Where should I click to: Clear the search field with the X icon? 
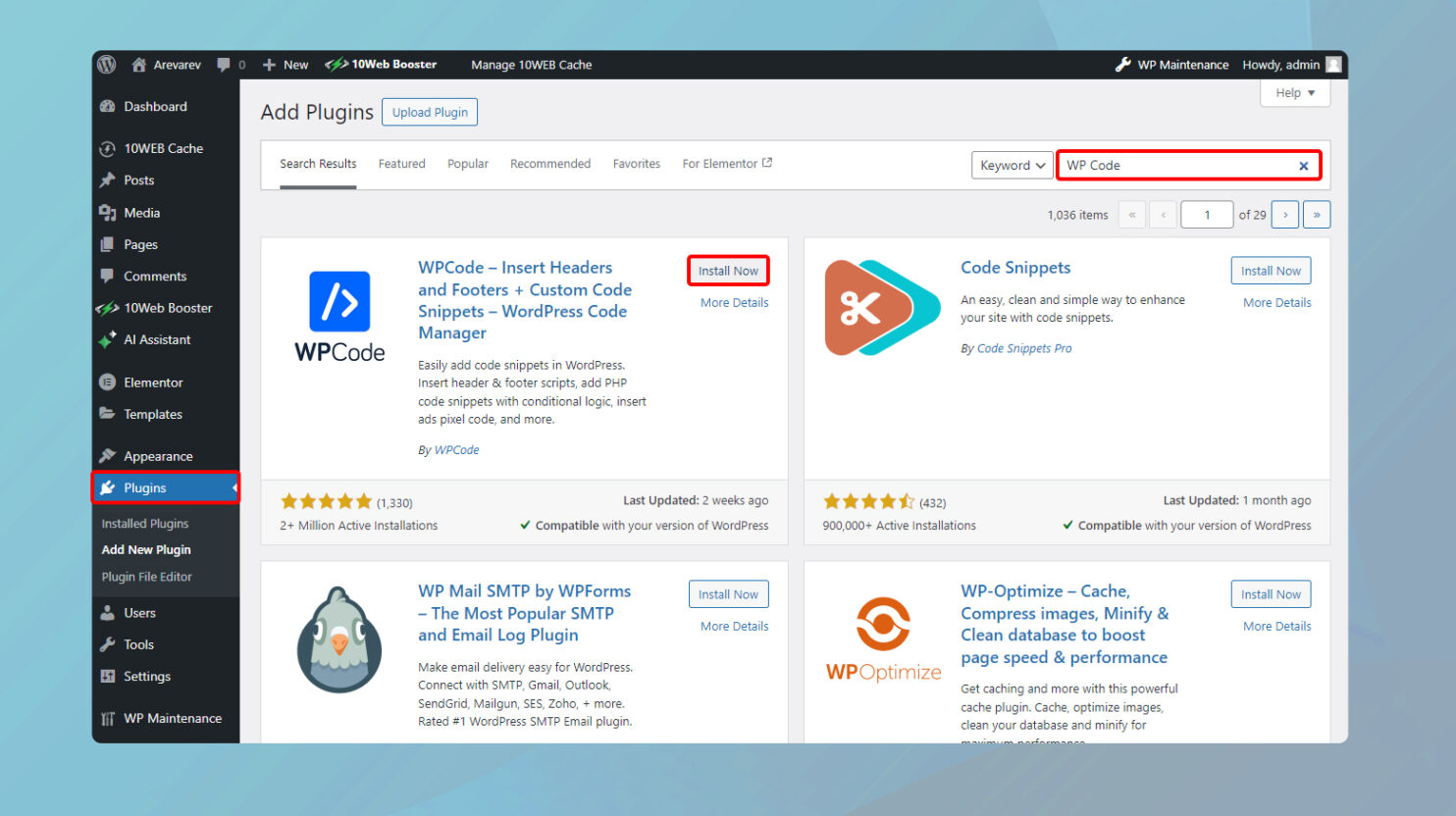tap(1303, 166)
